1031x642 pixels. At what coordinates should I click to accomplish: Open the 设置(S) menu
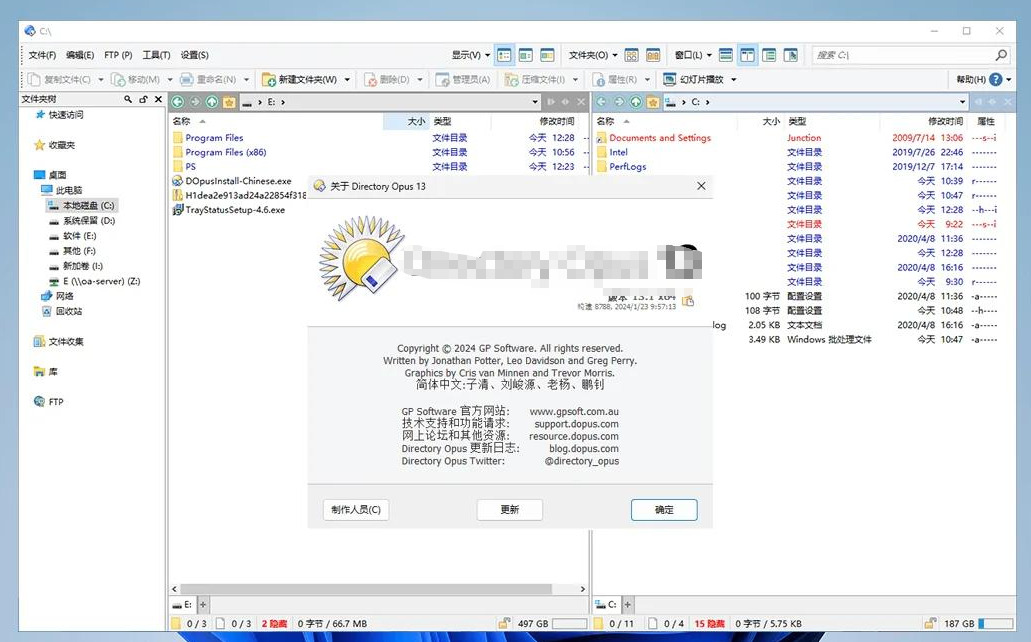pos(195,55)
